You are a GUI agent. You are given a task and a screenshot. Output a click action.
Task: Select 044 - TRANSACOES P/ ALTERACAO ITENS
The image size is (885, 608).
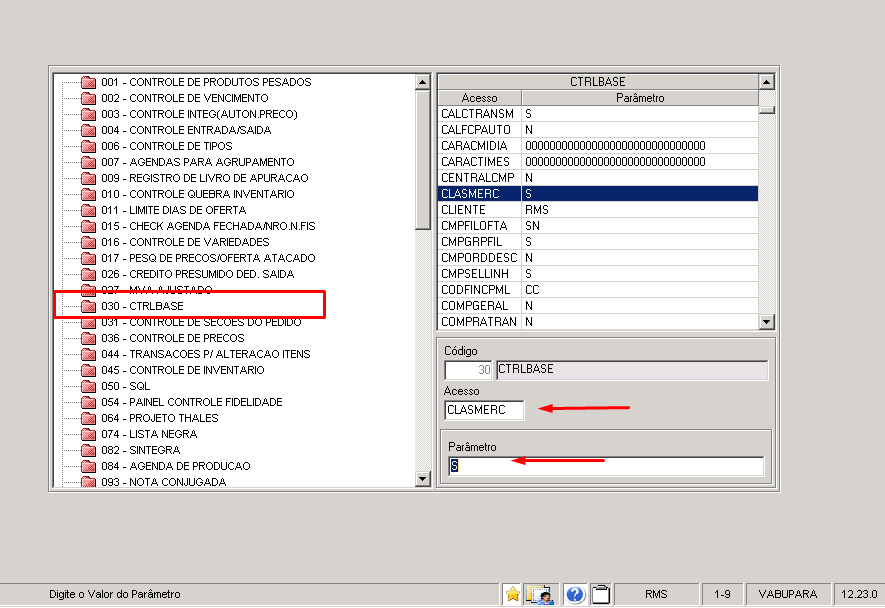(206, 354)
